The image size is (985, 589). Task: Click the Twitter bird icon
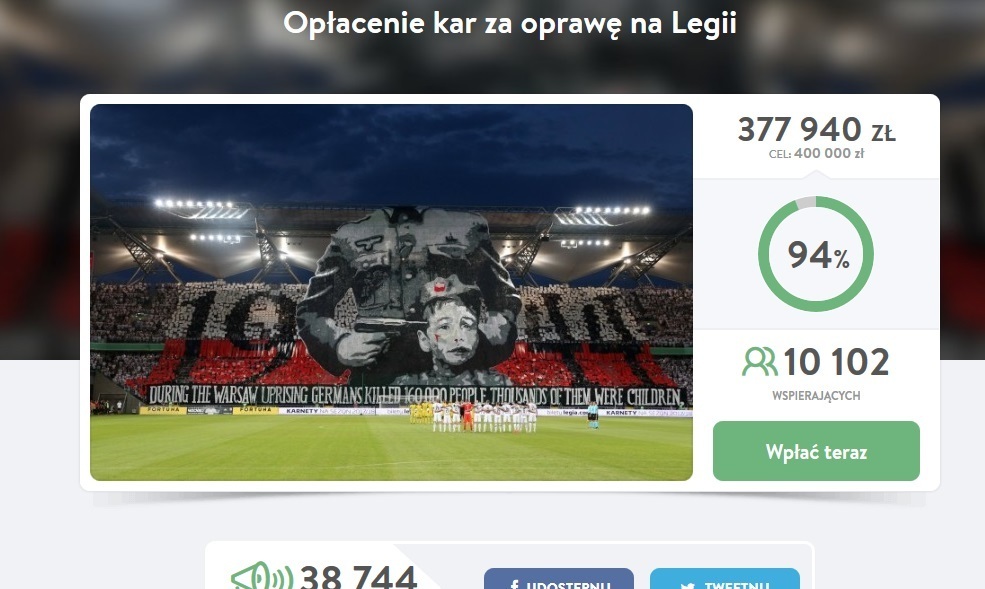pos(687,586)
